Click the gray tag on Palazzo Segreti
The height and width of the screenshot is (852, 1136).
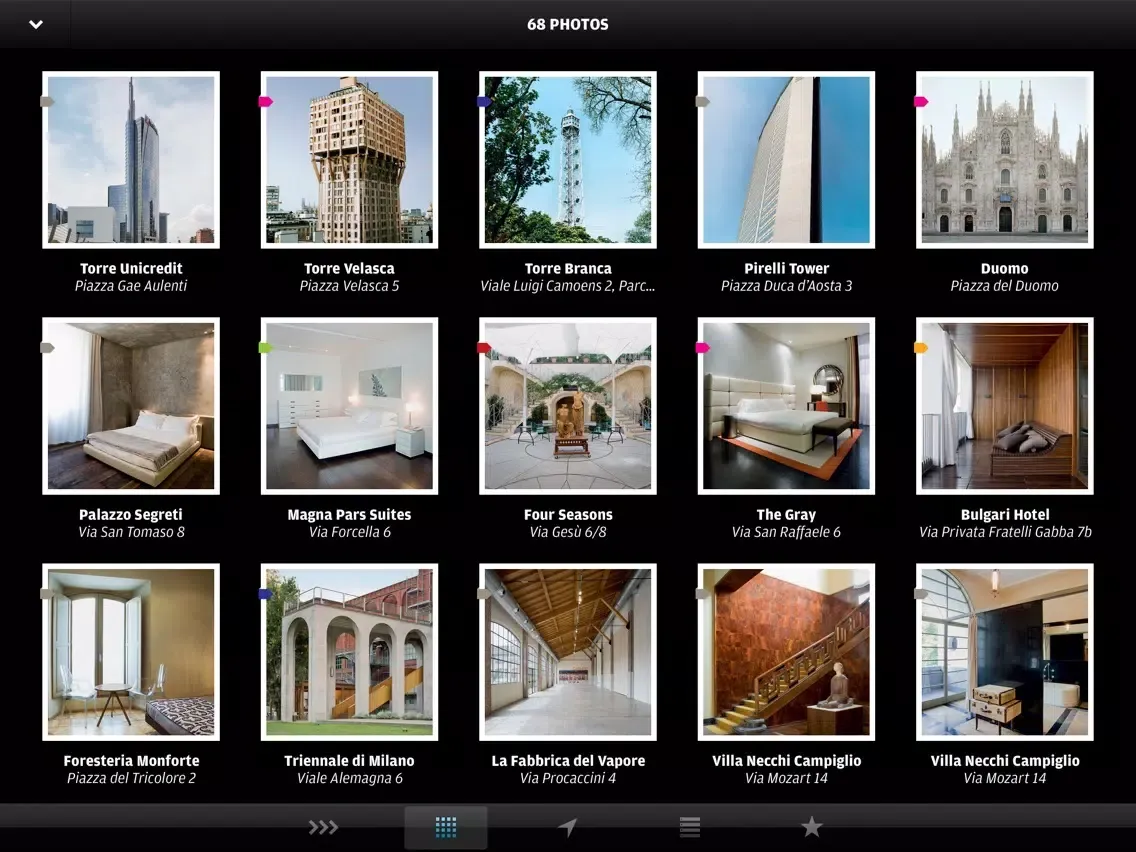[47, 348]
